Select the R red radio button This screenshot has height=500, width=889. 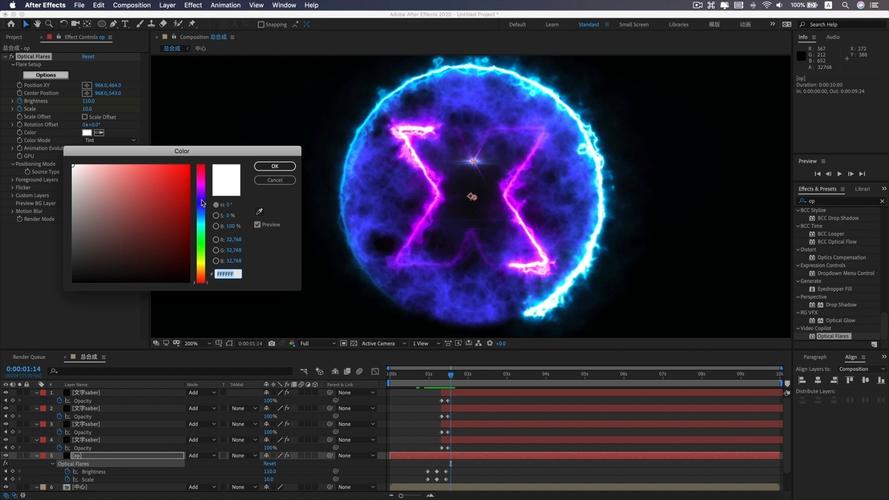point(215,240)
